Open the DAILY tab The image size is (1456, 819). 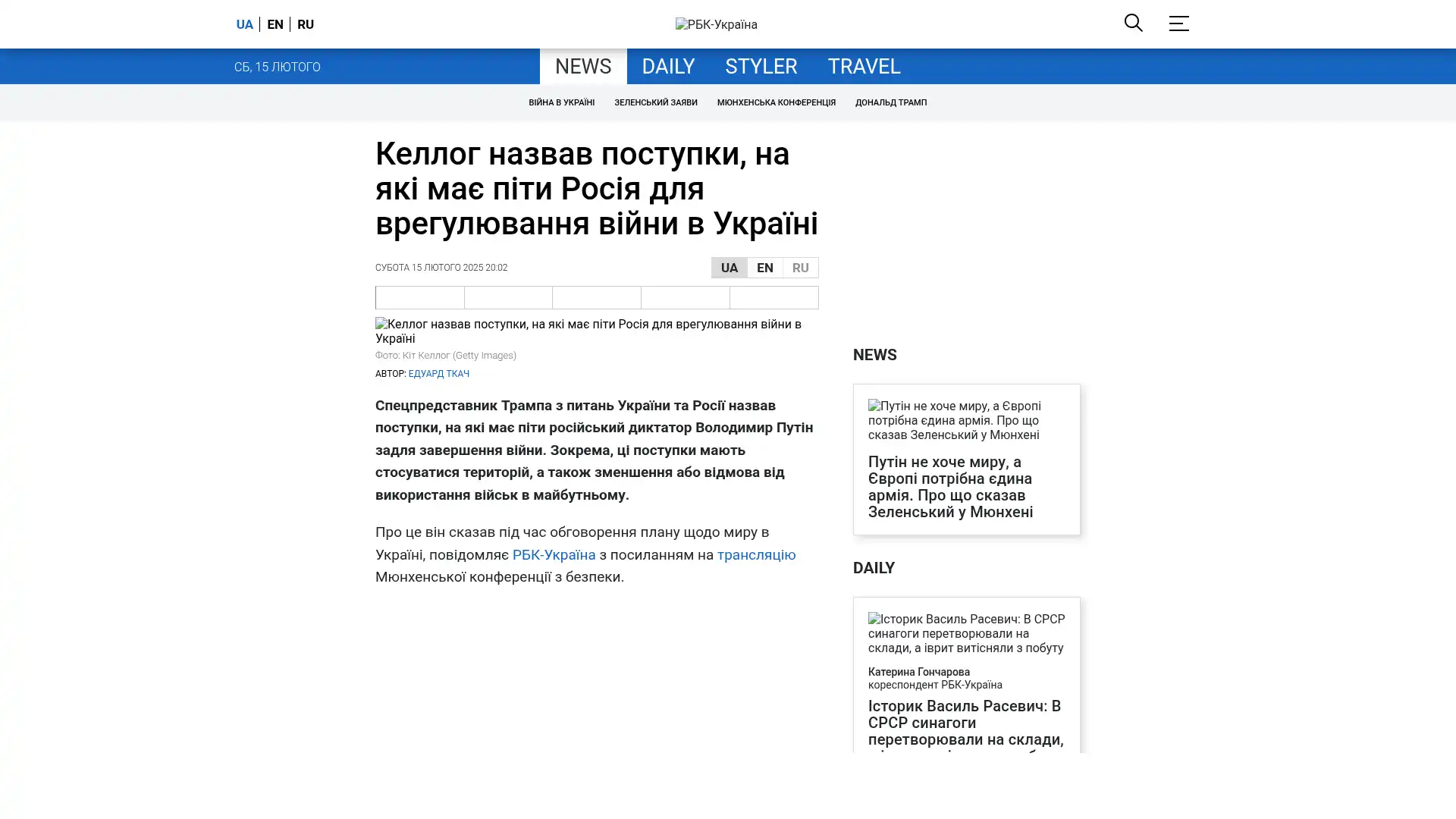[667, 67]
